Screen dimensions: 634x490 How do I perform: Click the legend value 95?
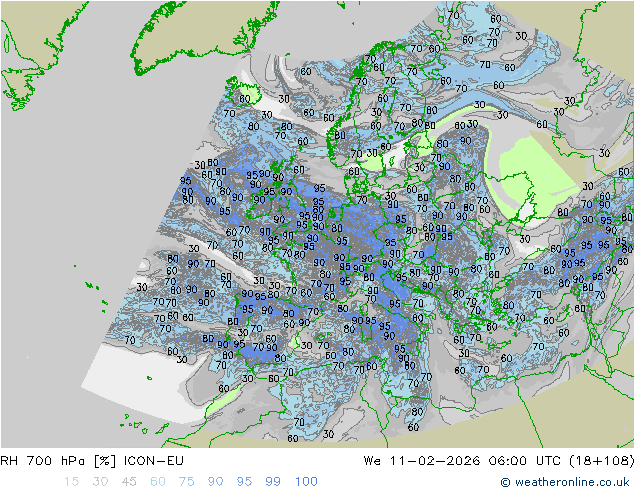click(244, 482)
